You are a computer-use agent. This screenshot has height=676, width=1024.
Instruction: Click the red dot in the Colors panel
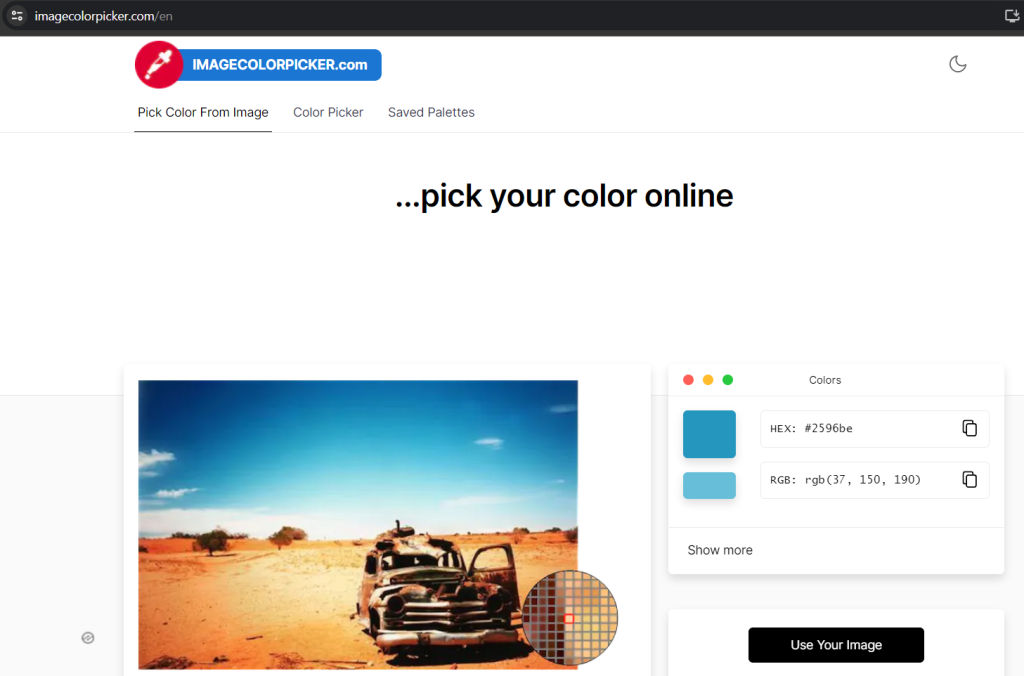point(688,379)
